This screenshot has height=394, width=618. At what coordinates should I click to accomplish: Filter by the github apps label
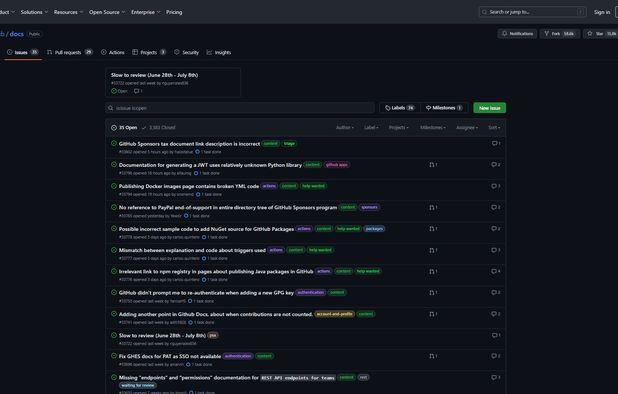pyautogui.click(x=337, y=165)
